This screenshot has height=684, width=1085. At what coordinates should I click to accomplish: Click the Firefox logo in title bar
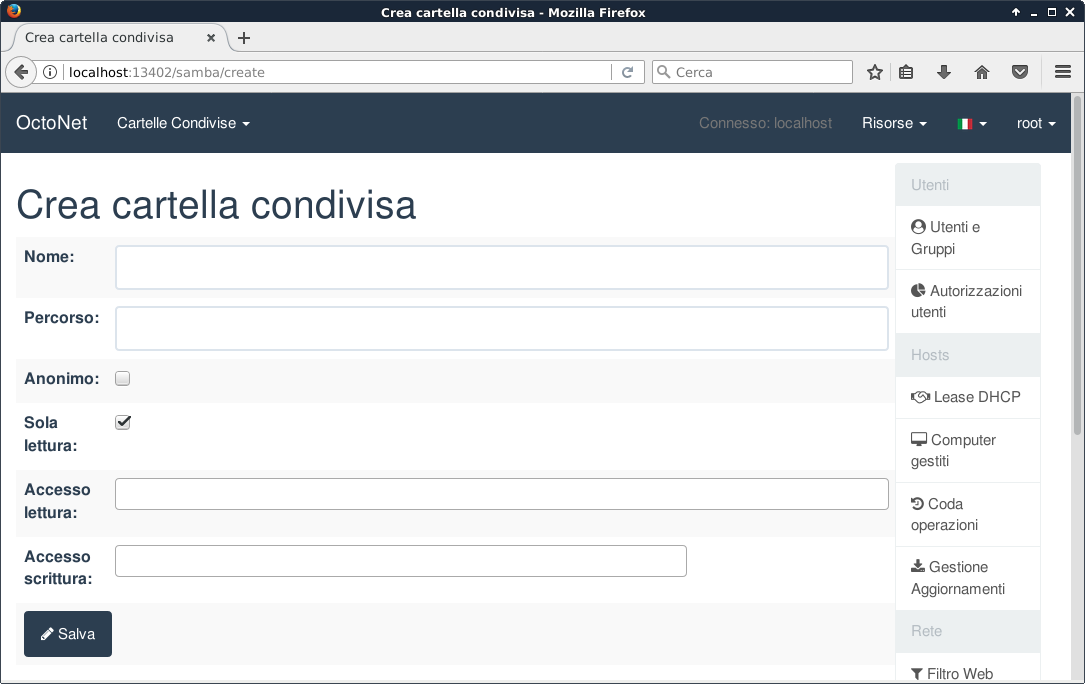click(x=13, y=11)
